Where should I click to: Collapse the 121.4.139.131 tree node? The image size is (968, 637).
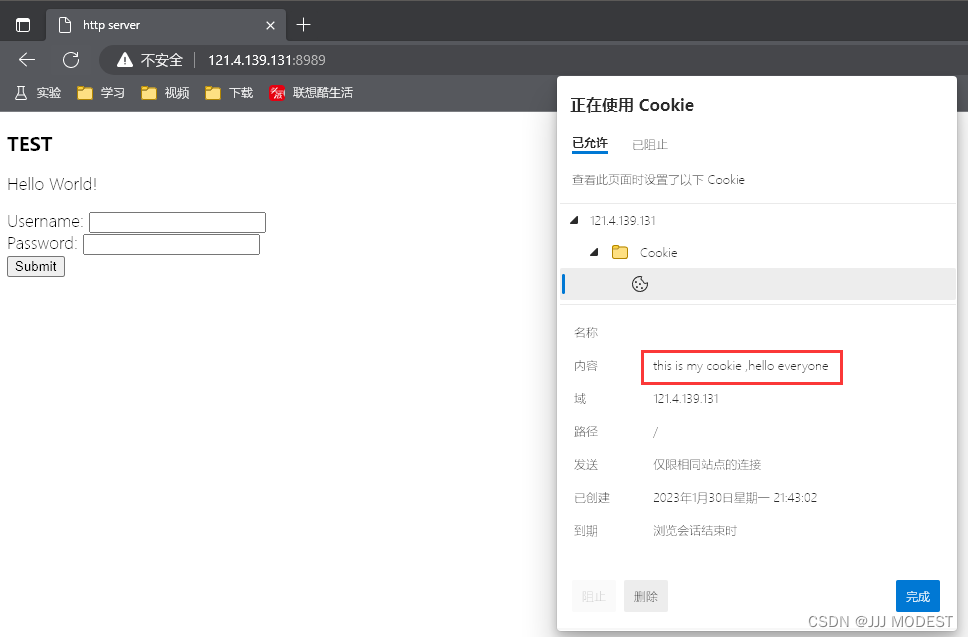[x=574, y=220]
